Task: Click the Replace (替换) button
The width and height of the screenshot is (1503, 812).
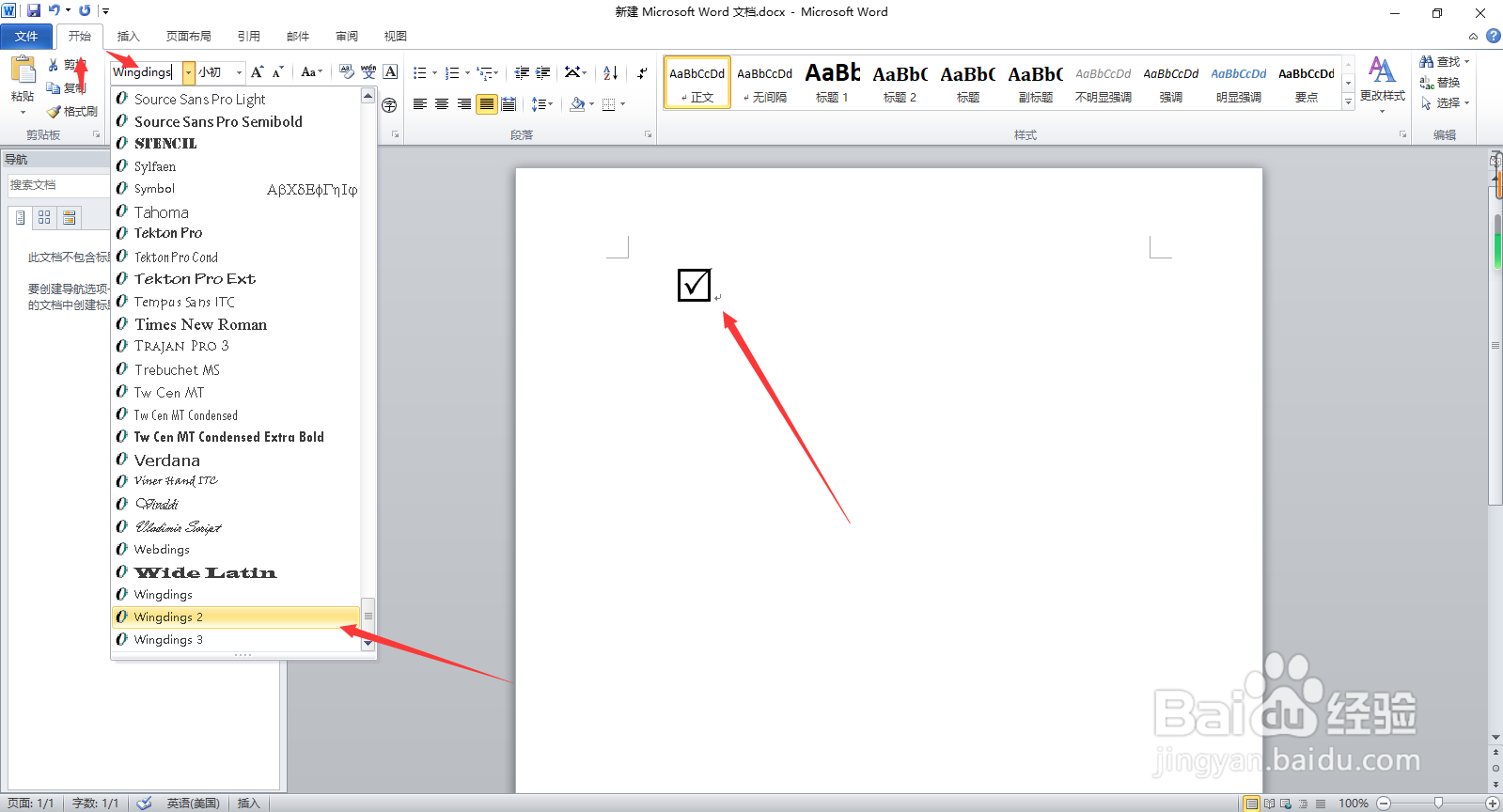Action: (1440, 83)
